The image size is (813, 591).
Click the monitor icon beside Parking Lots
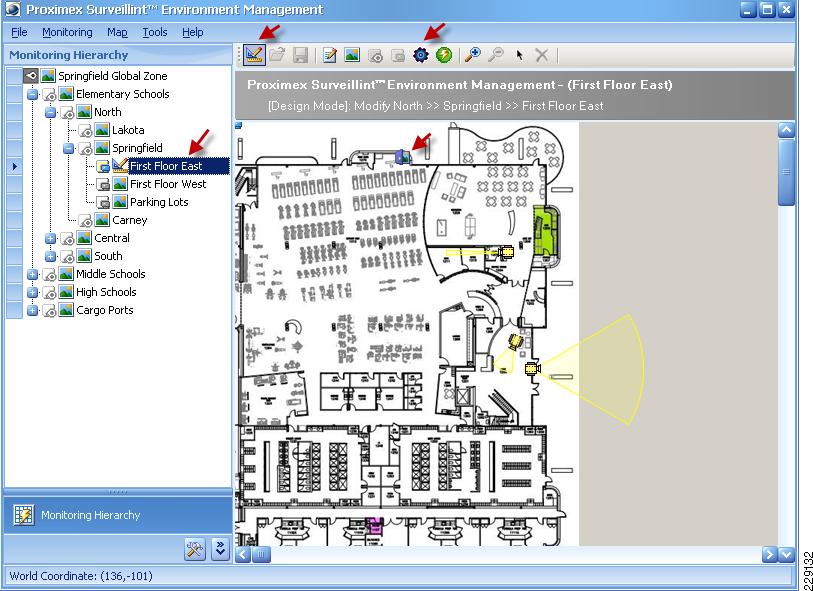pyautogui.click(x=103, y=202)
